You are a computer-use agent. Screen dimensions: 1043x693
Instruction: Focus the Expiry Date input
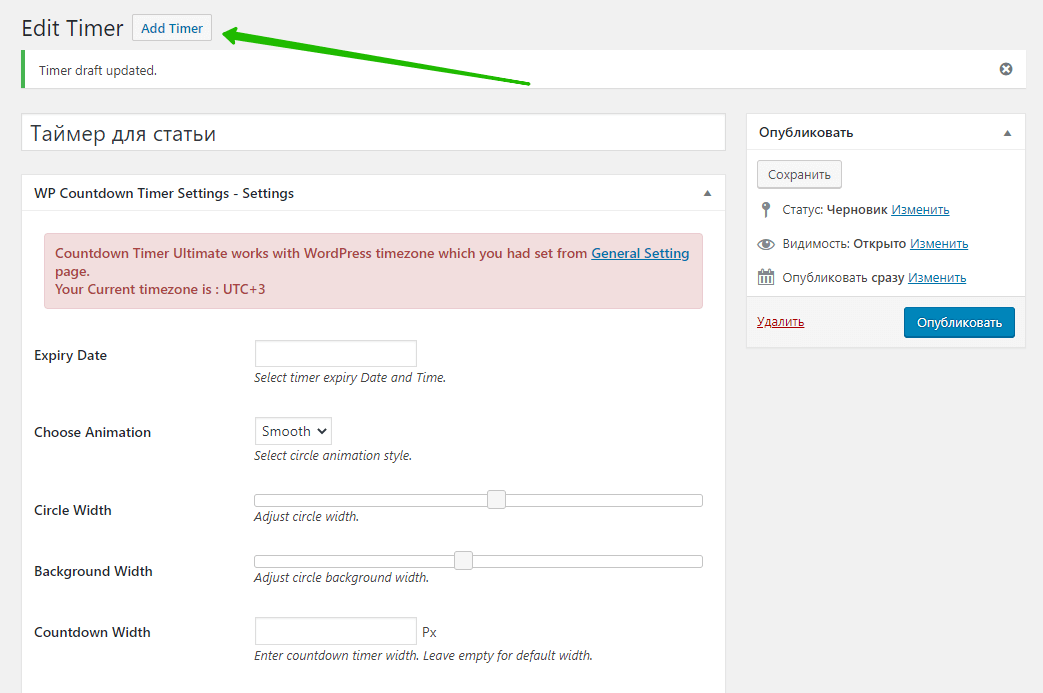coord(336,354)
